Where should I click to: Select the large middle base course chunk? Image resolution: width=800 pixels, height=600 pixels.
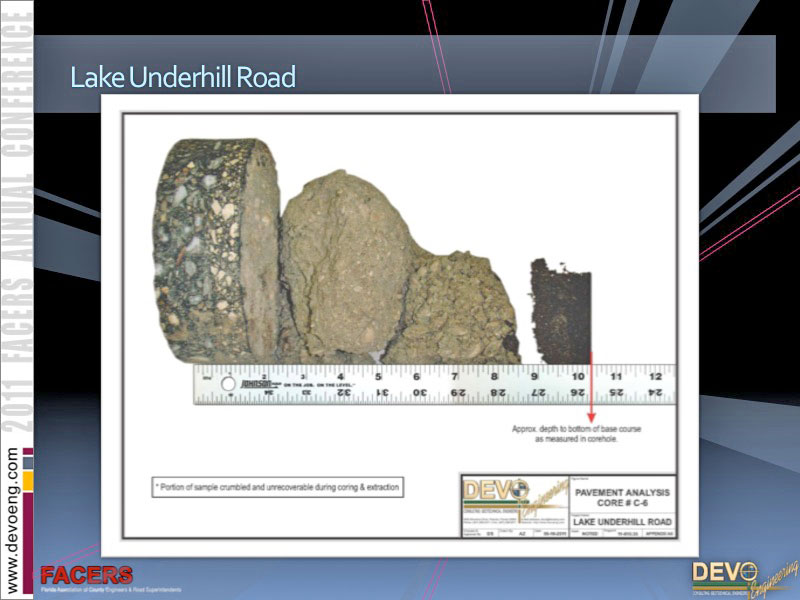tap(345, 268)
